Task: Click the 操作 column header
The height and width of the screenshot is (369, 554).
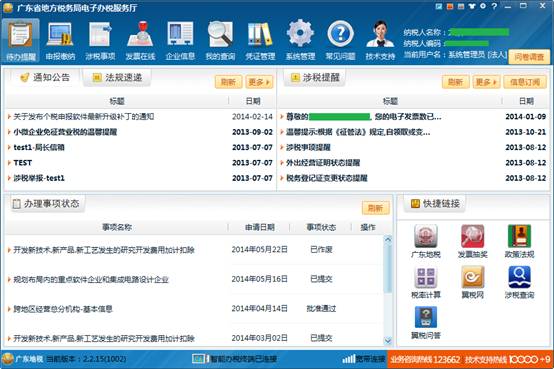Action: tap(368, 227)
